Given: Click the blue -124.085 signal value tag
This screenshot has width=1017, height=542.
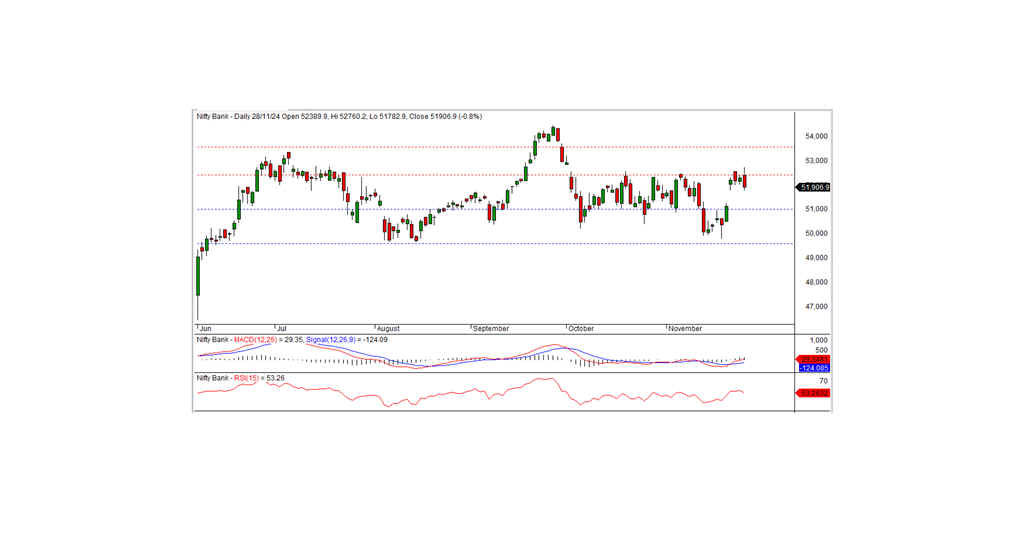Looking at the screenshot, I should [x=813, y=368].
